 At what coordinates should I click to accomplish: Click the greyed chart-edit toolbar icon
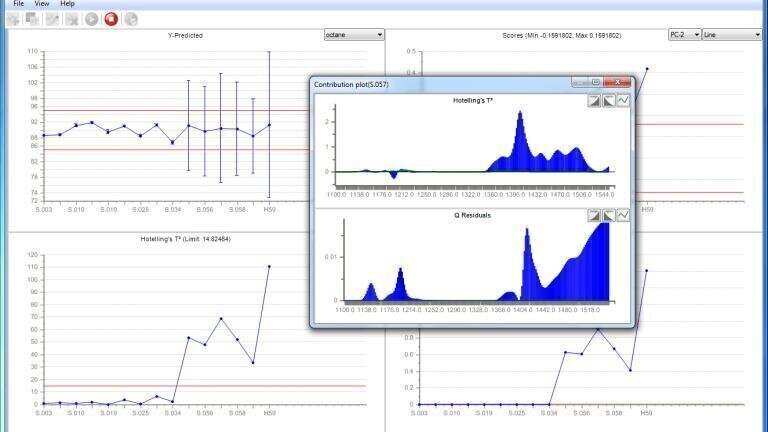(x=52, y=19)
